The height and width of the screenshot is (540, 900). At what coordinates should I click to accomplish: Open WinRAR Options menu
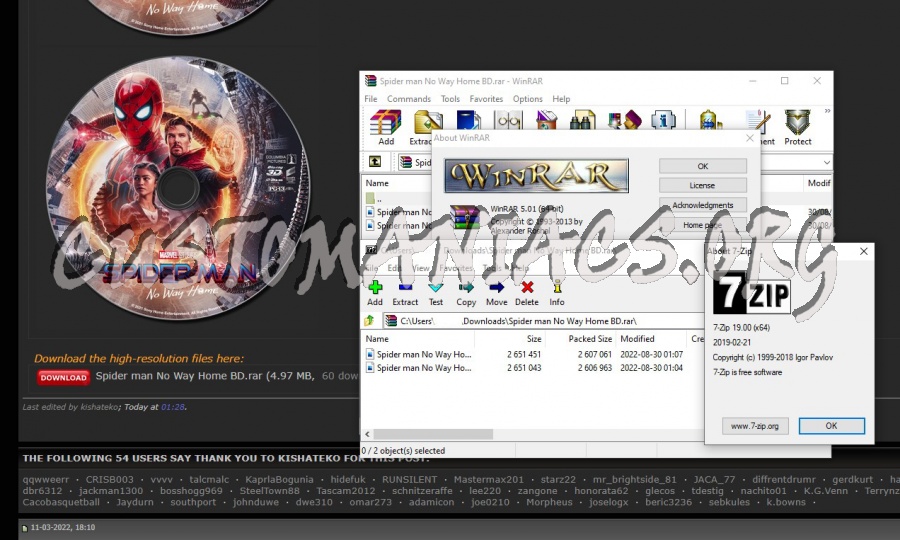tap(527, 99)
